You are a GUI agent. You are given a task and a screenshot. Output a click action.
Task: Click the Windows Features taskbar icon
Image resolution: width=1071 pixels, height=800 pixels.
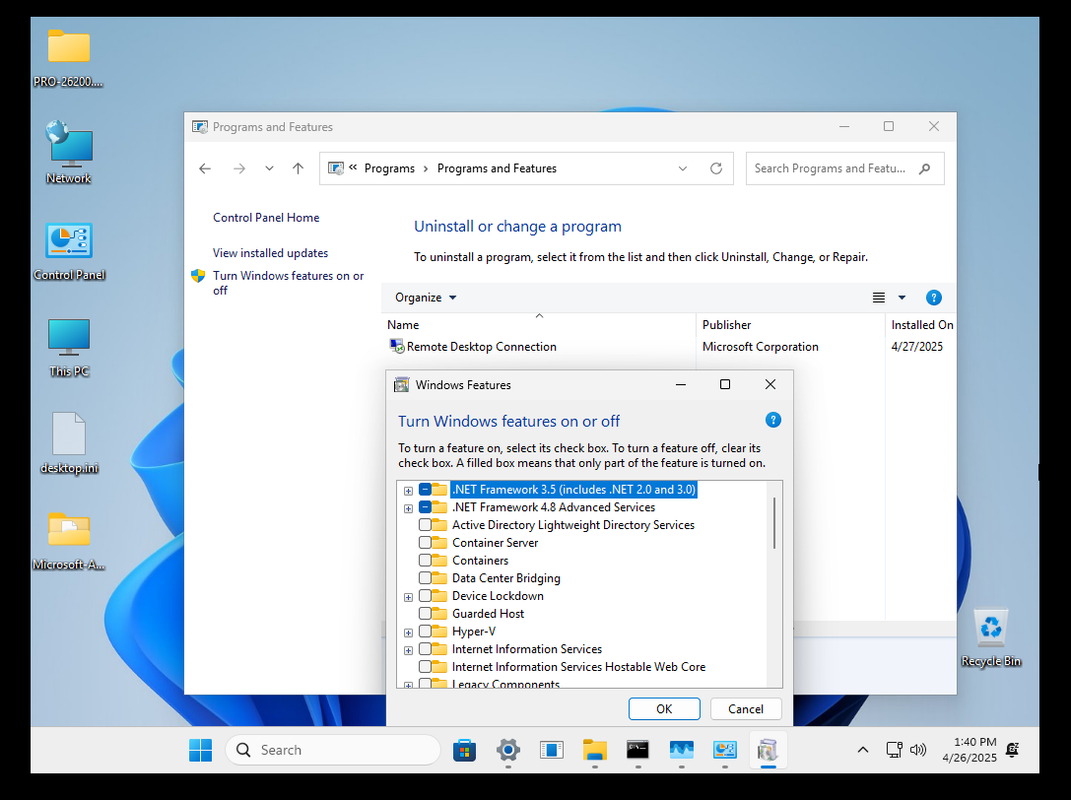768,750
